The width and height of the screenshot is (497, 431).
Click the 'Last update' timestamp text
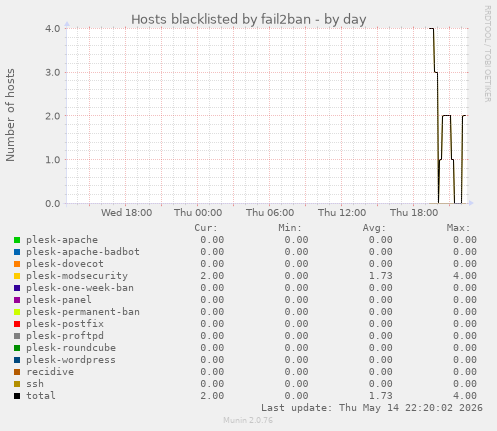pyautogui.click(x=372, y=408)
